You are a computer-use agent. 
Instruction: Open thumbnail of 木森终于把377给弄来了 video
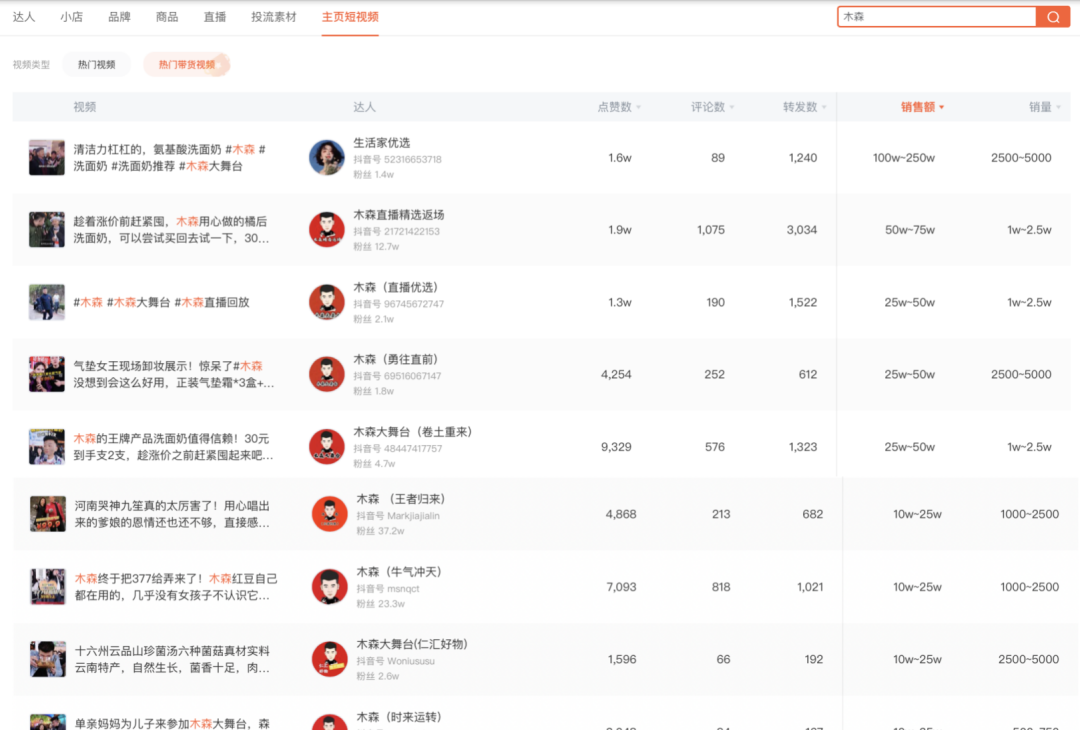pos(48,587)
